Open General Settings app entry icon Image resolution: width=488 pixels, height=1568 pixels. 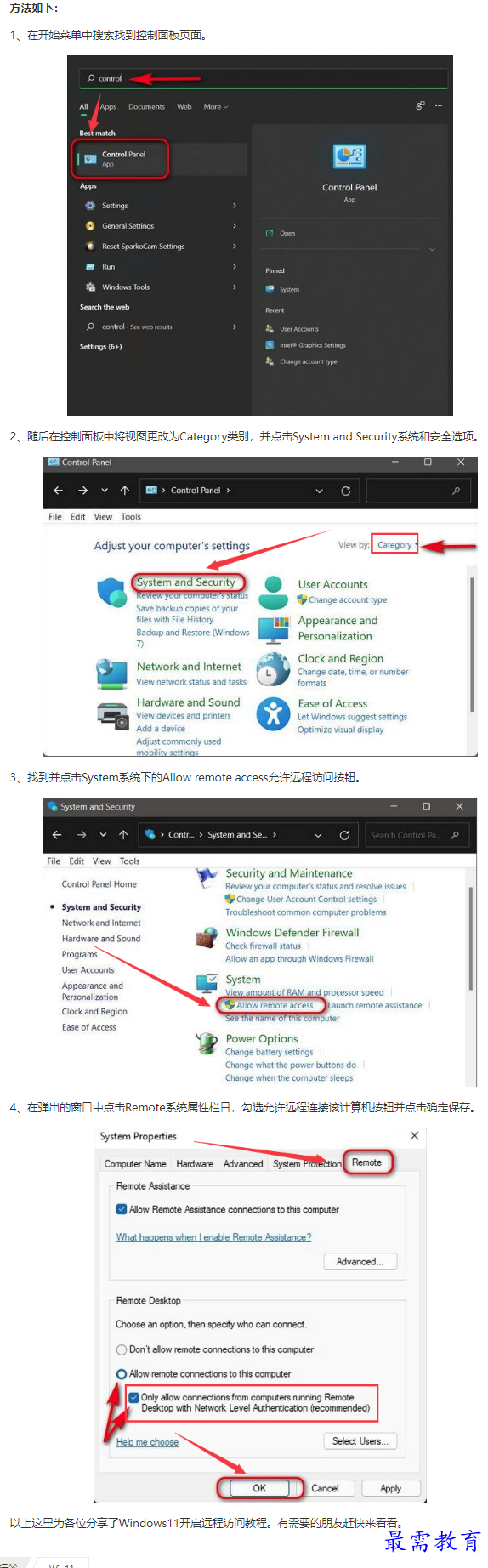tap(90, 226)
